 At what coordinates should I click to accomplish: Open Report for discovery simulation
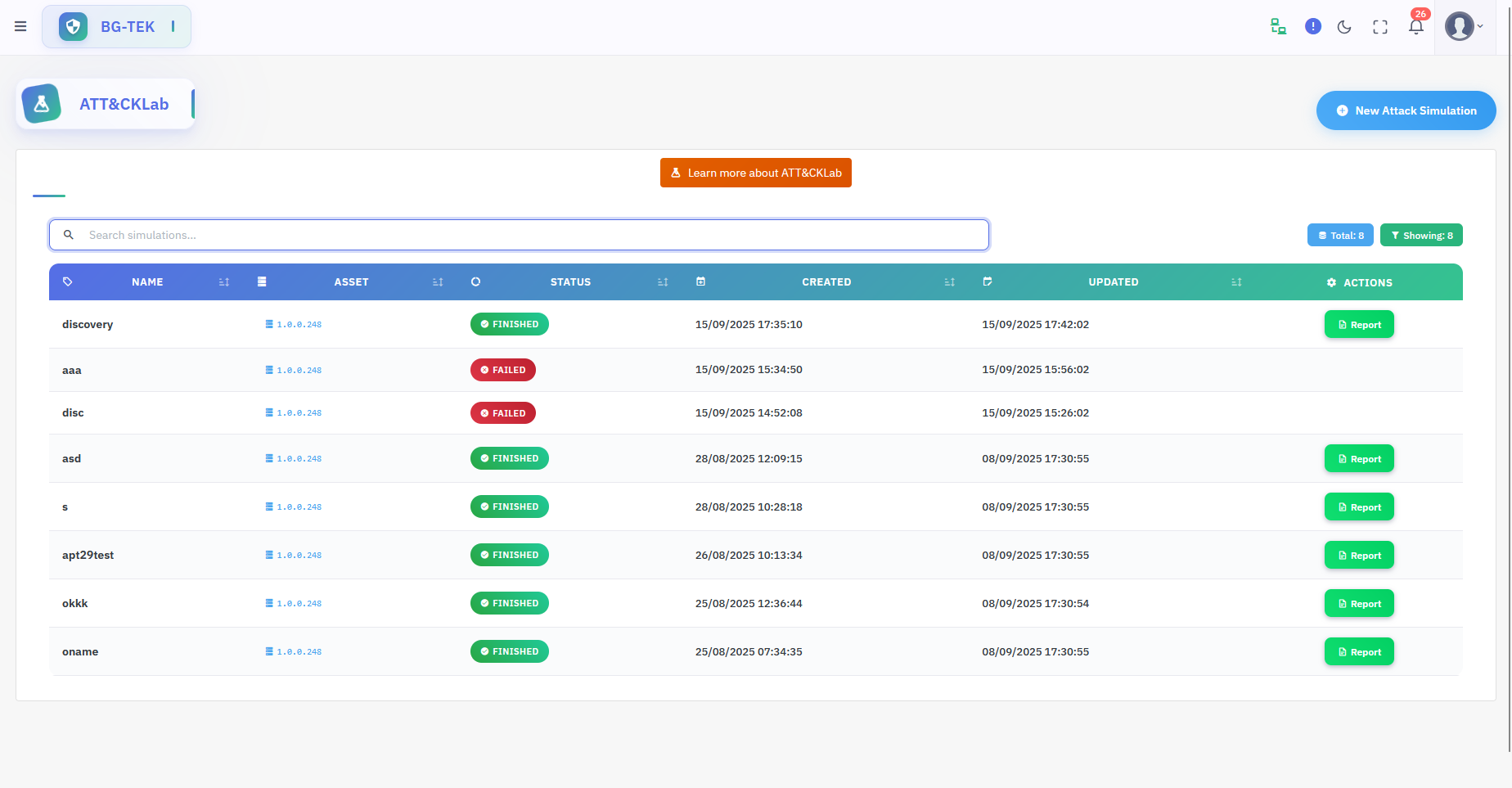point(1358,325)
